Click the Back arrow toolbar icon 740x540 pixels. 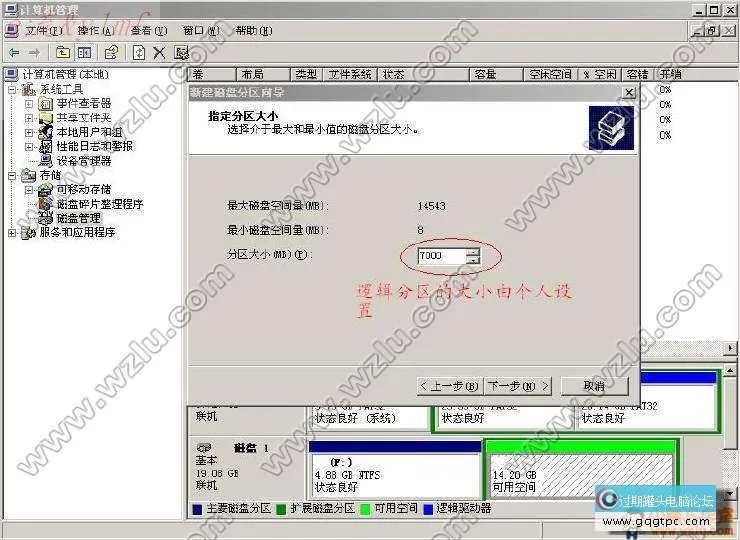click(14, 52)
